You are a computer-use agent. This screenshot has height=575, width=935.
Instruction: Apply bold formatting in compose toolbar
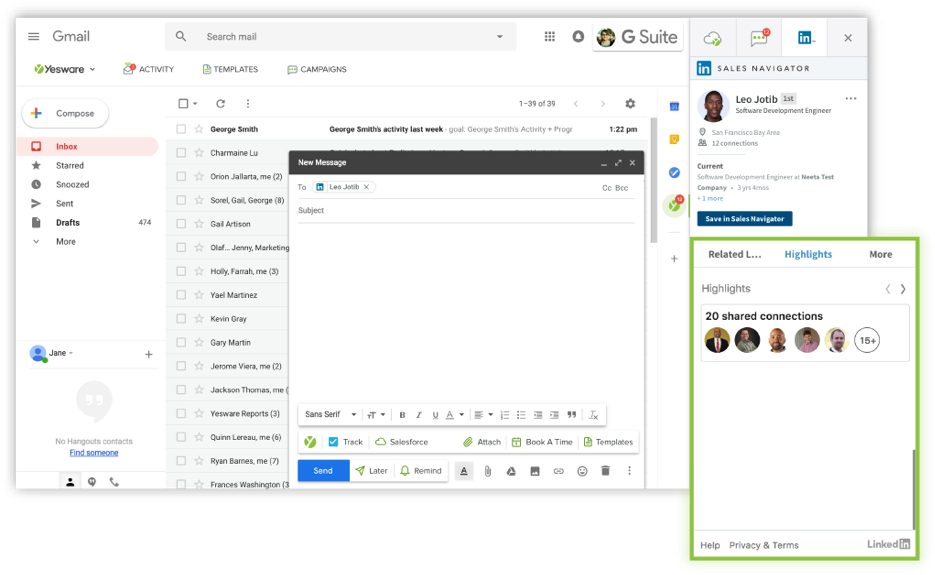pyautogui.click(x=402, y=415)
